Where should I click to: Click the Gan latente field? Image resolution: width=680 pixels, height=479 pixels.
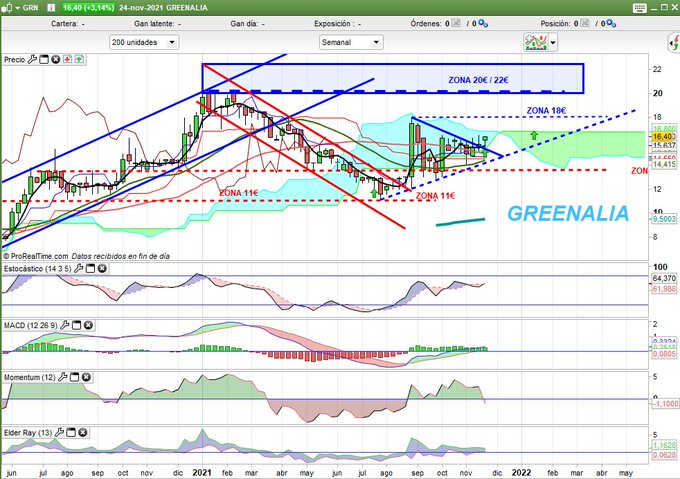(x=158, y=24)
